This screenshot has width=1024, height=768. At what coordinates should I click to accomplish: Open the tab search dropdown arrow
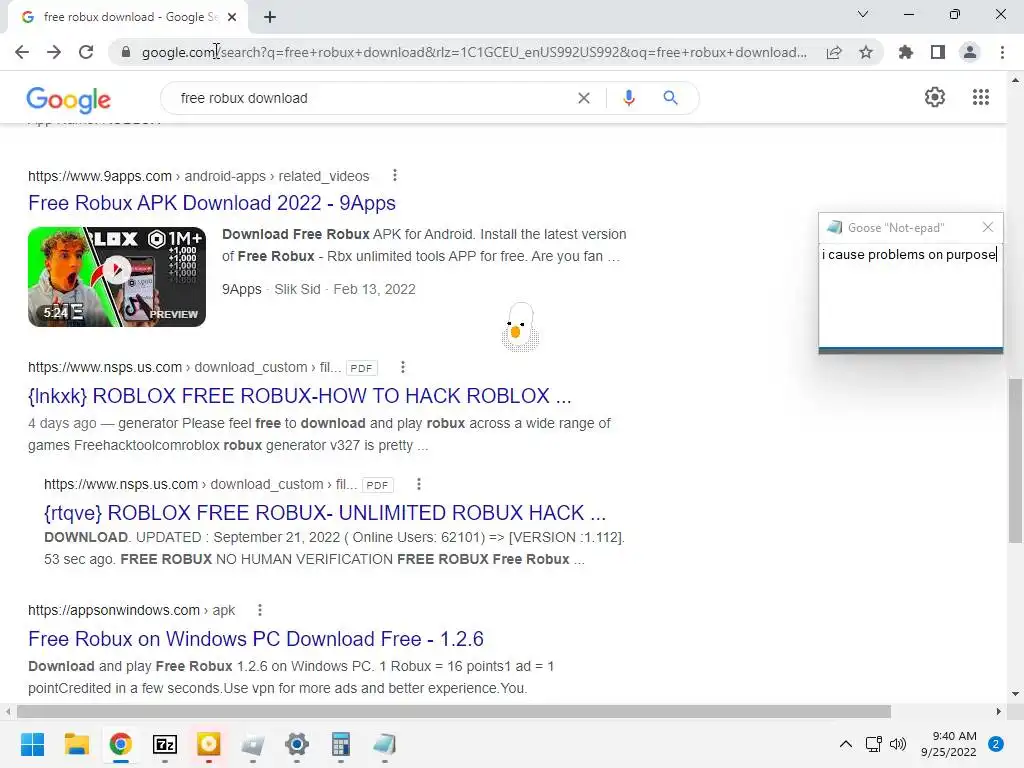863,14
